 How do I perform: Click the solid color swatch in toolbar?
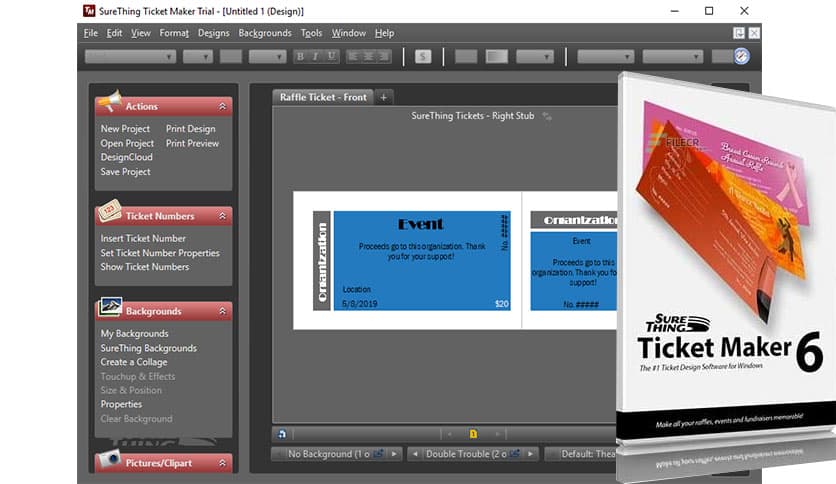click(466, 57)
